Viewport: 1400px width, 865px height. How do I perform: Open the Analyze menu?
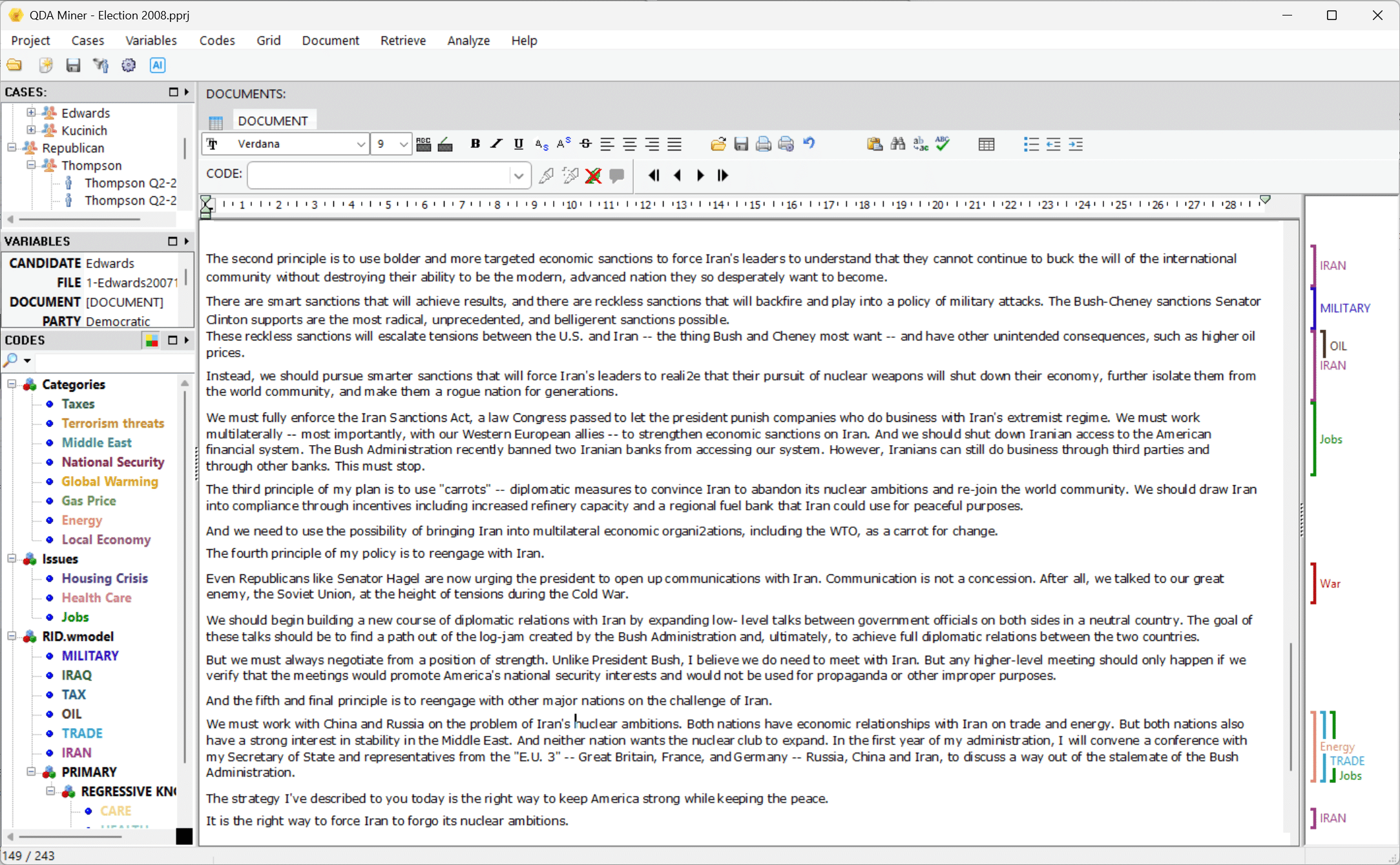(468, 41)
